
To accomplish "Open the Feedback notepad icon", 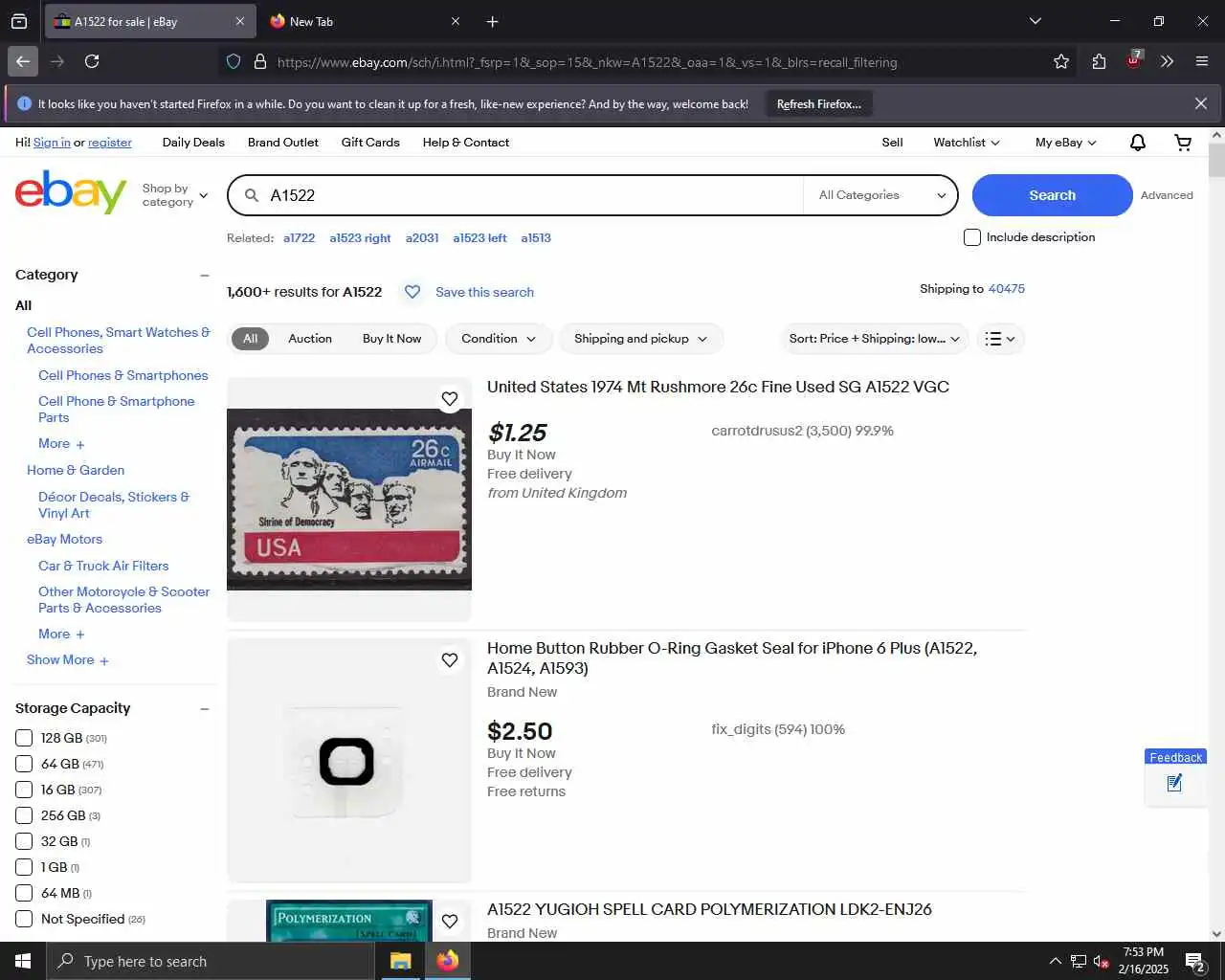I will 1175,784.
